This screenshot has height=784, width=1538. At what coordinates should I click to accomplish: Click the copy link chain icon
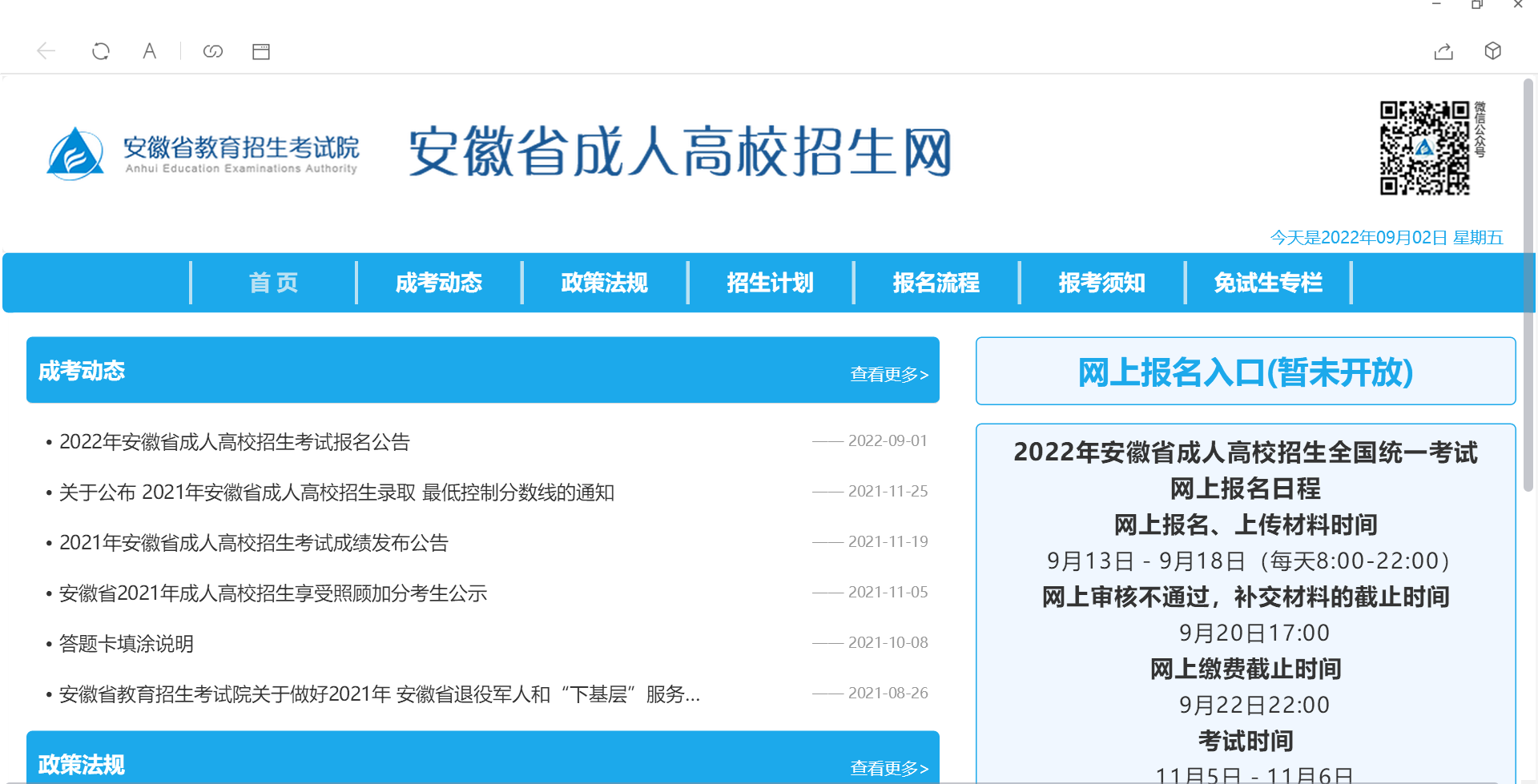pos(213,51)
